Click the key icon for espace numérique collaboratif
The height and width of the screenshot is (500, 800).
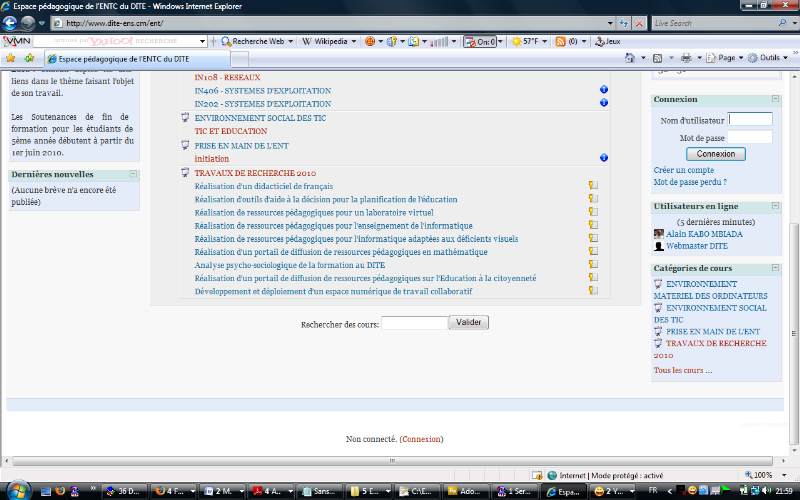(593, 290)
